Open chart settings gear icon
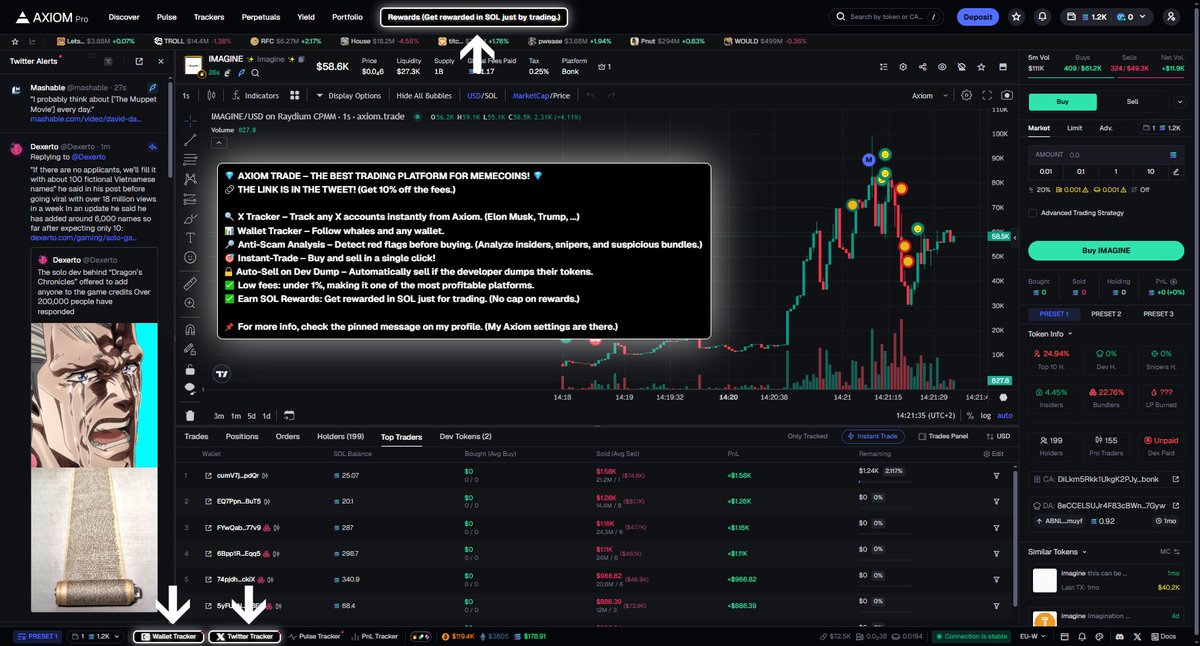 [x=966, y=96]
